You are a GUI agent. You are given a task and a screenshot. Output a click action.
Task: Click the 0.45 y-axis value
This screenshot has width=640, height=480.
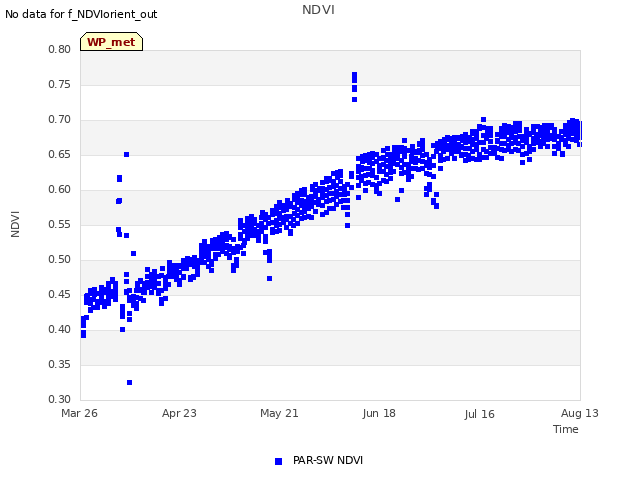point(60,294)
